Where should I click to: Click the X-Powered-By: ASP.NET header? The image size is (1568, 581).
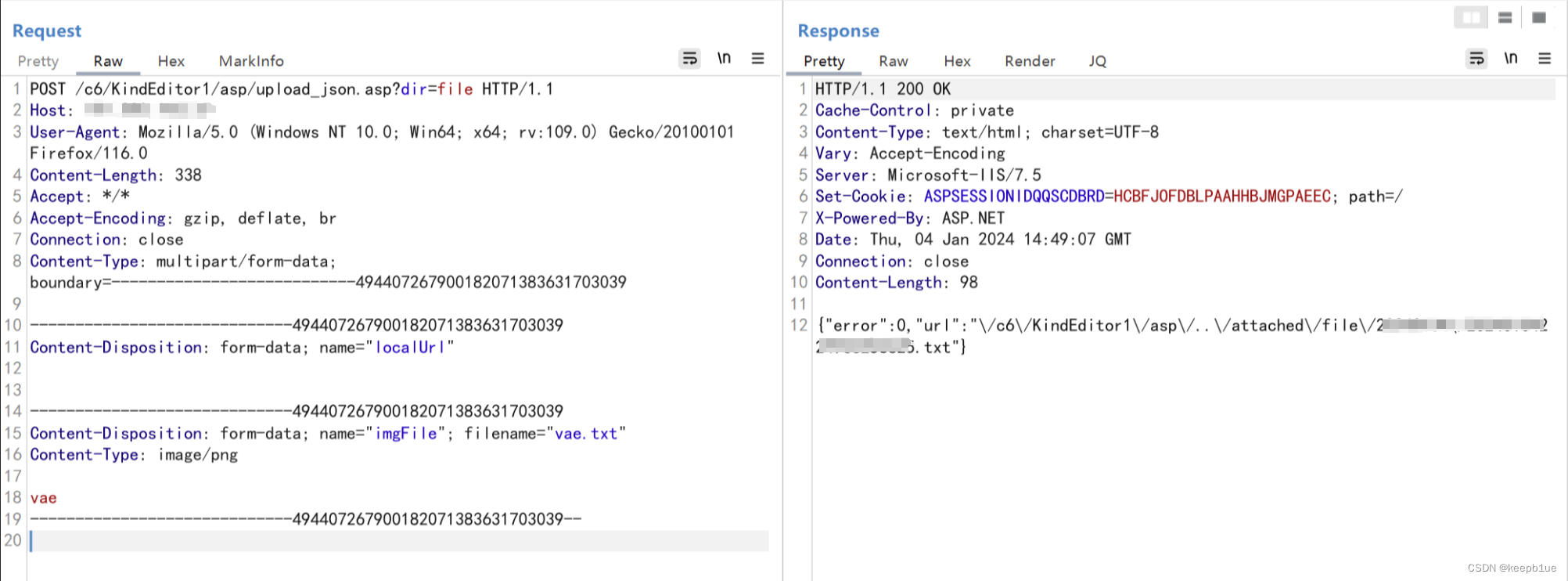point(910,218)
